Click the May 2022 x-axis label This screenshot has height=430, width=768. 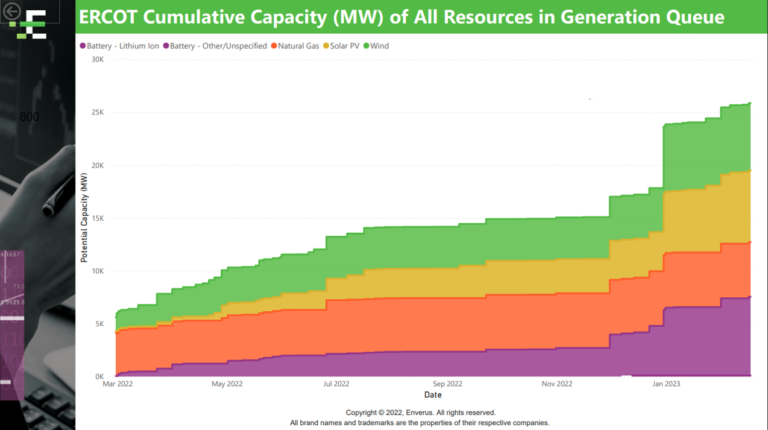[227, 384]
